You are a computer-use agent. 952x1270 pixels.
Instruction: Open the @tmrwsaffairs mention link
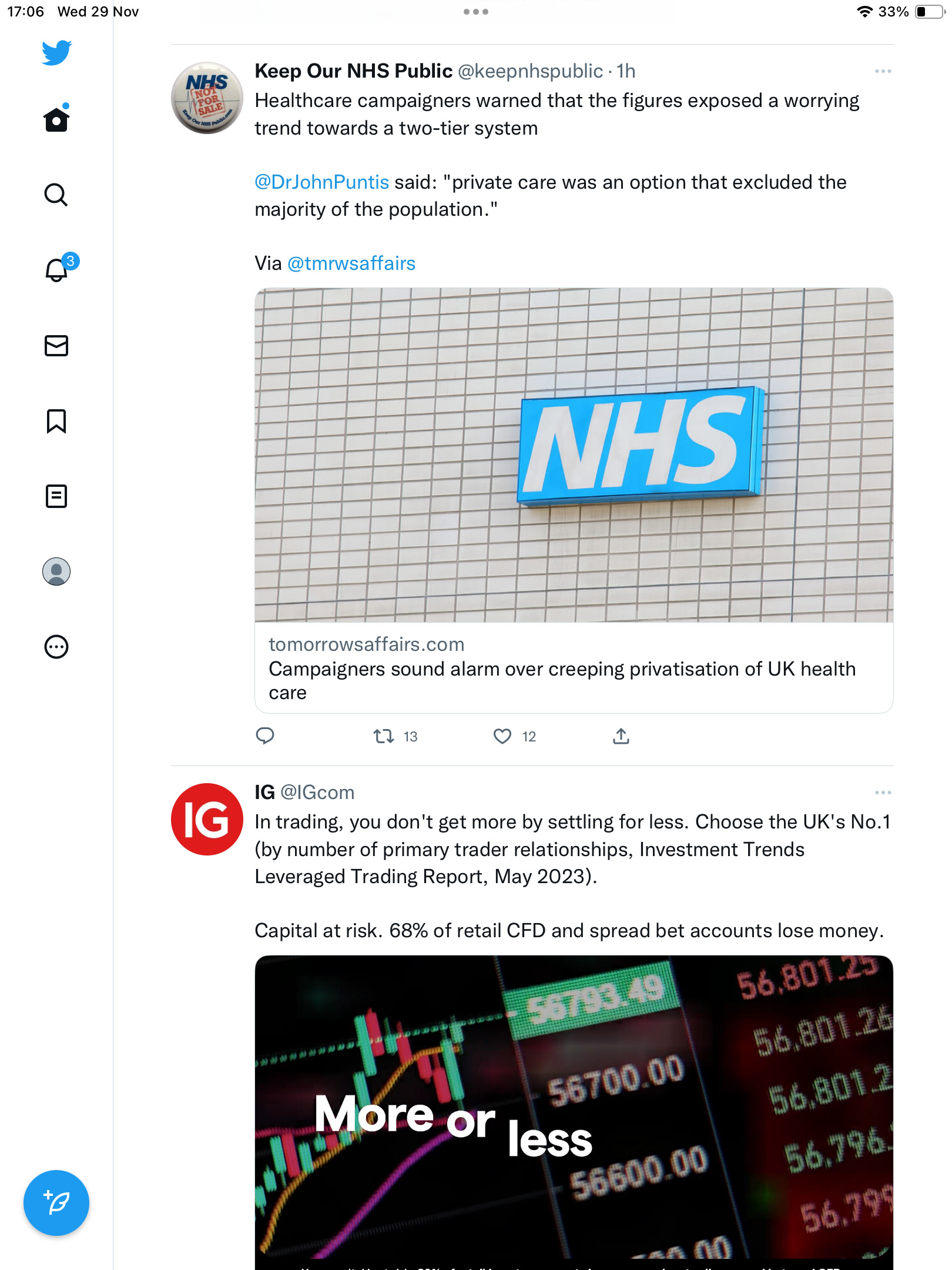(x=351, y=263)
